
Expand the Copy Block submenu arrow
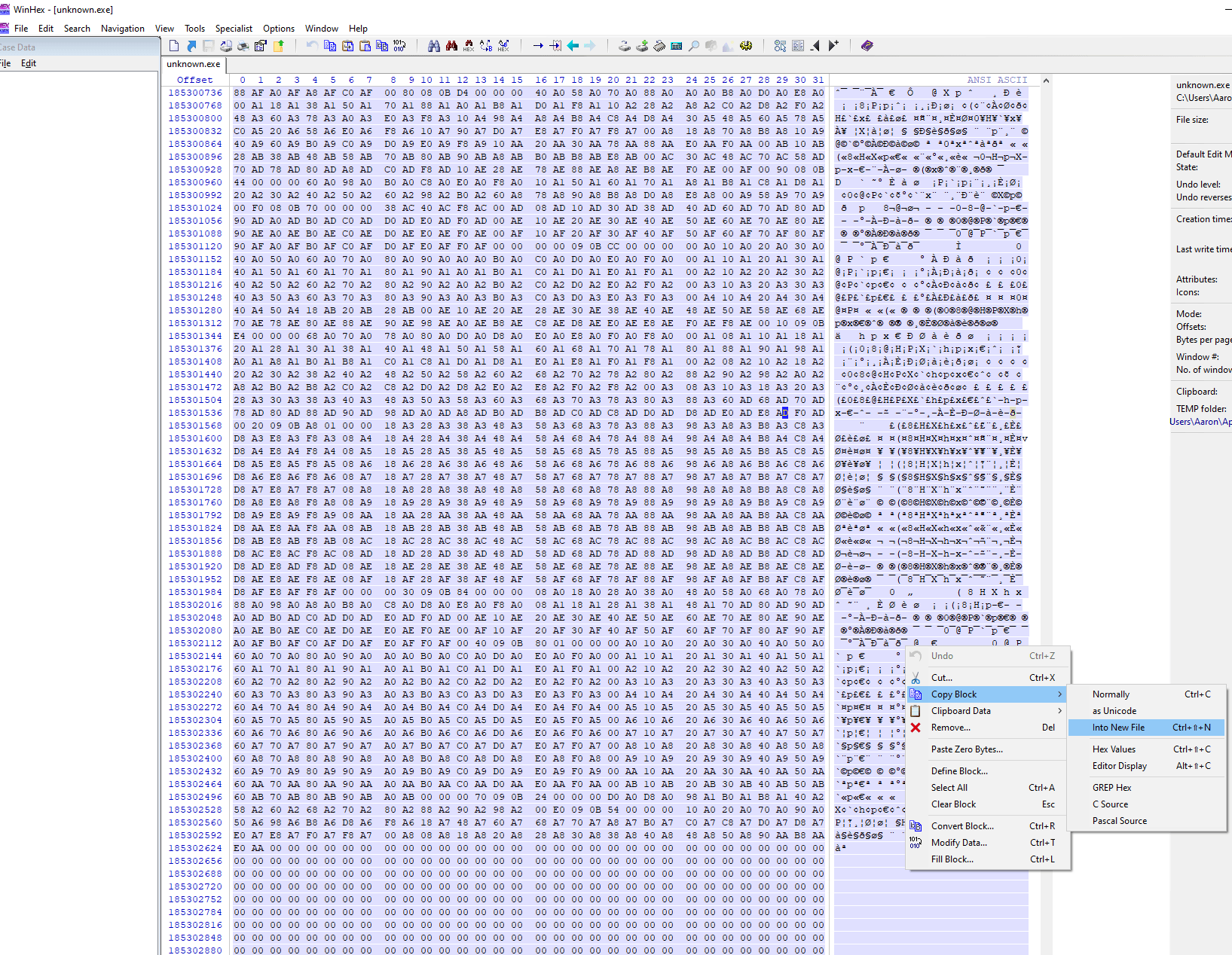click(x=1059, y=694)
